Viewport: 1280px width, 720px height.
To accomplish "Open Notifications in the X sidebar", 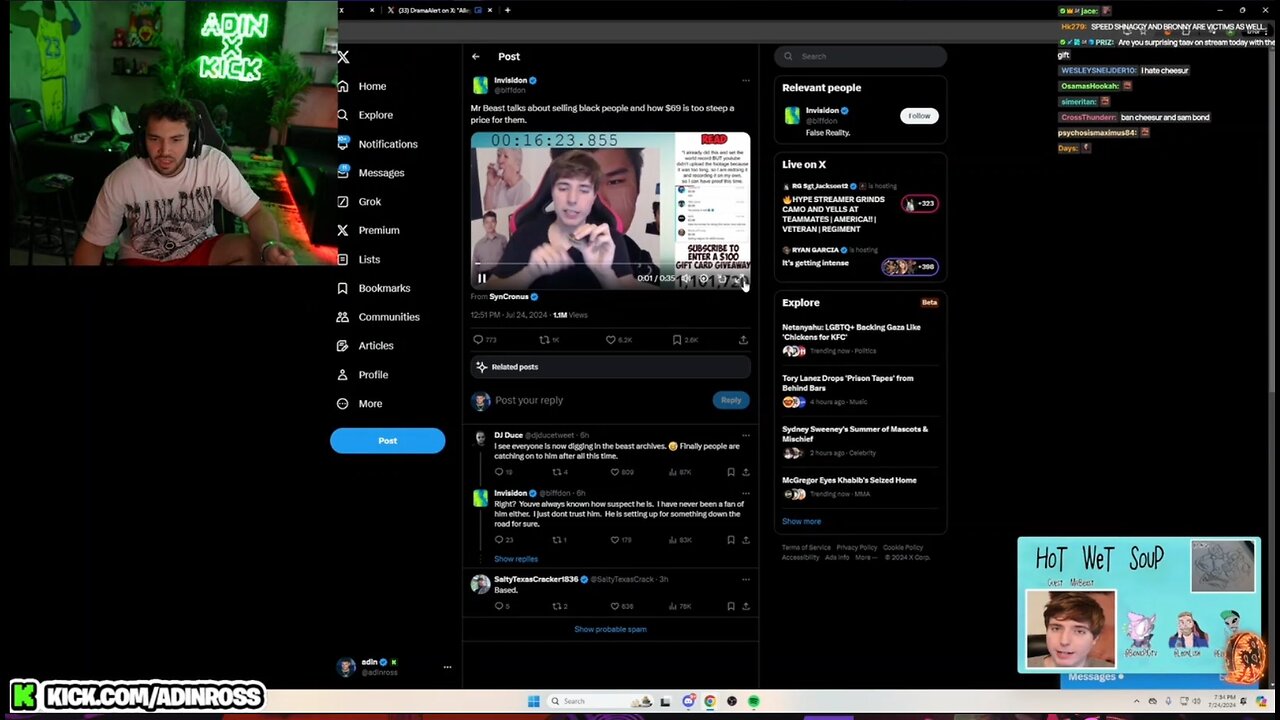I will [x=377, y=144].
